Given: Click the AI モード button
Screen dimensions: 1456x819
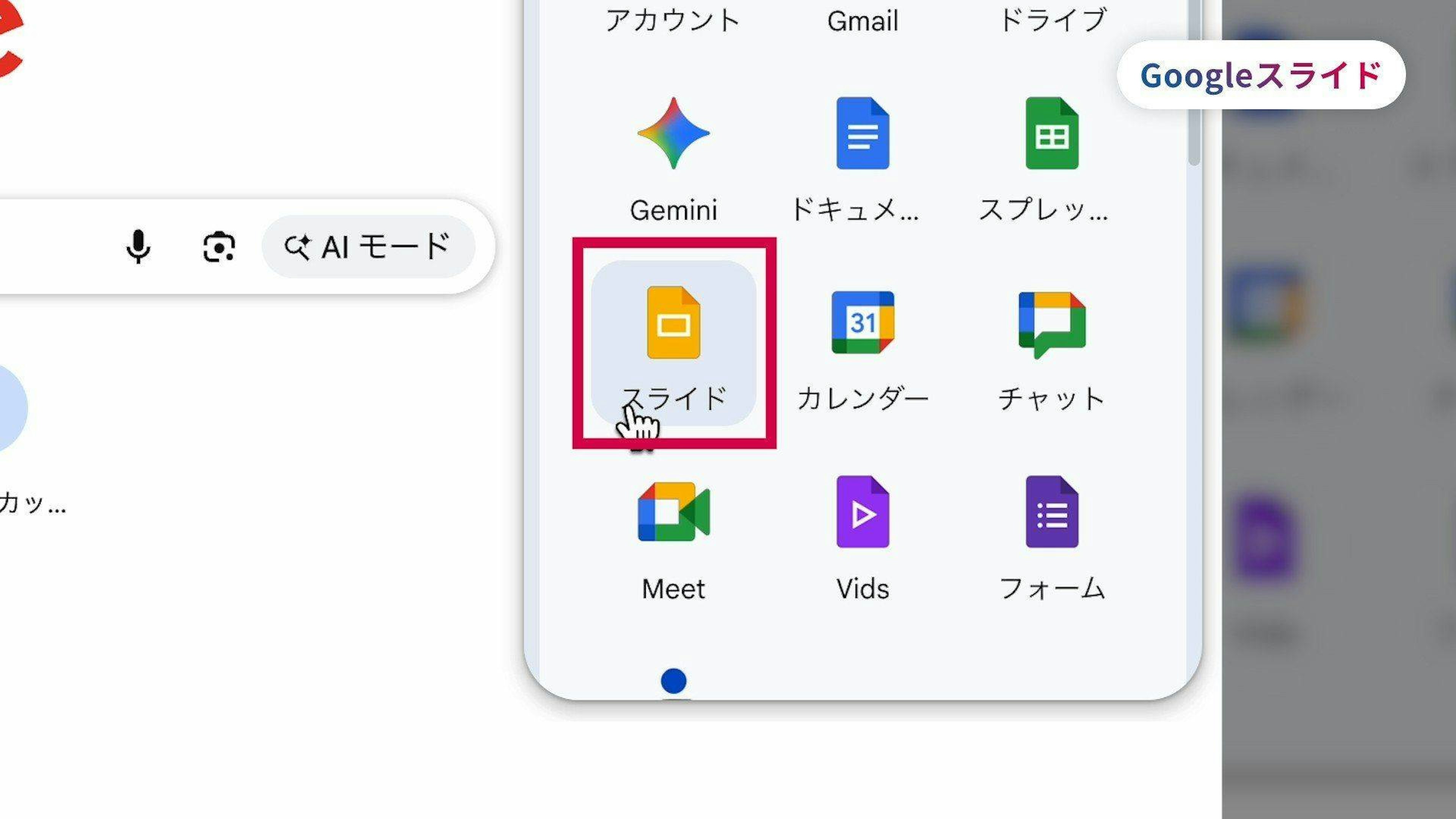Looking at the screenshot, I should click(368, 246).
